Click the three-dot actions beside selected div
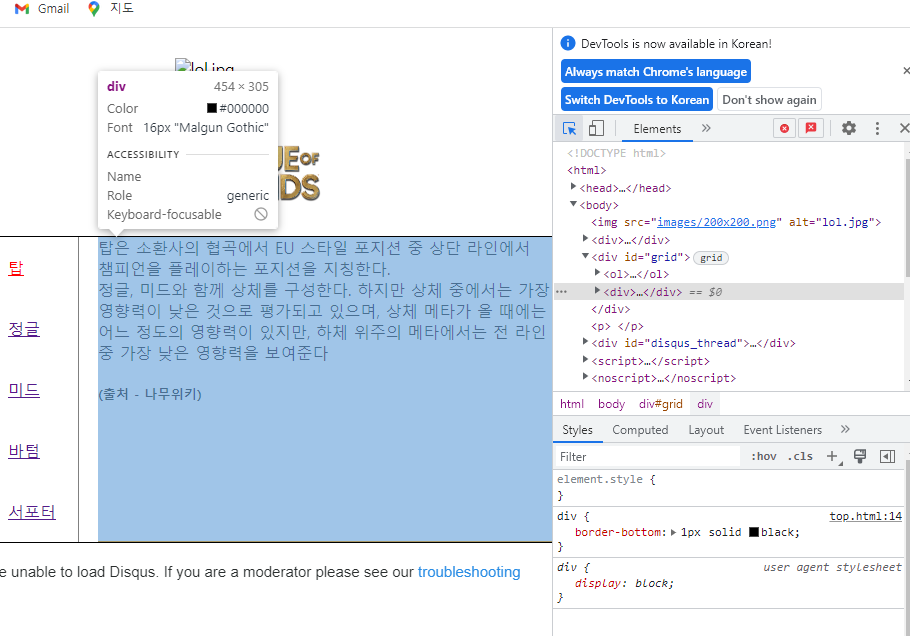 (x=561, y=292)
